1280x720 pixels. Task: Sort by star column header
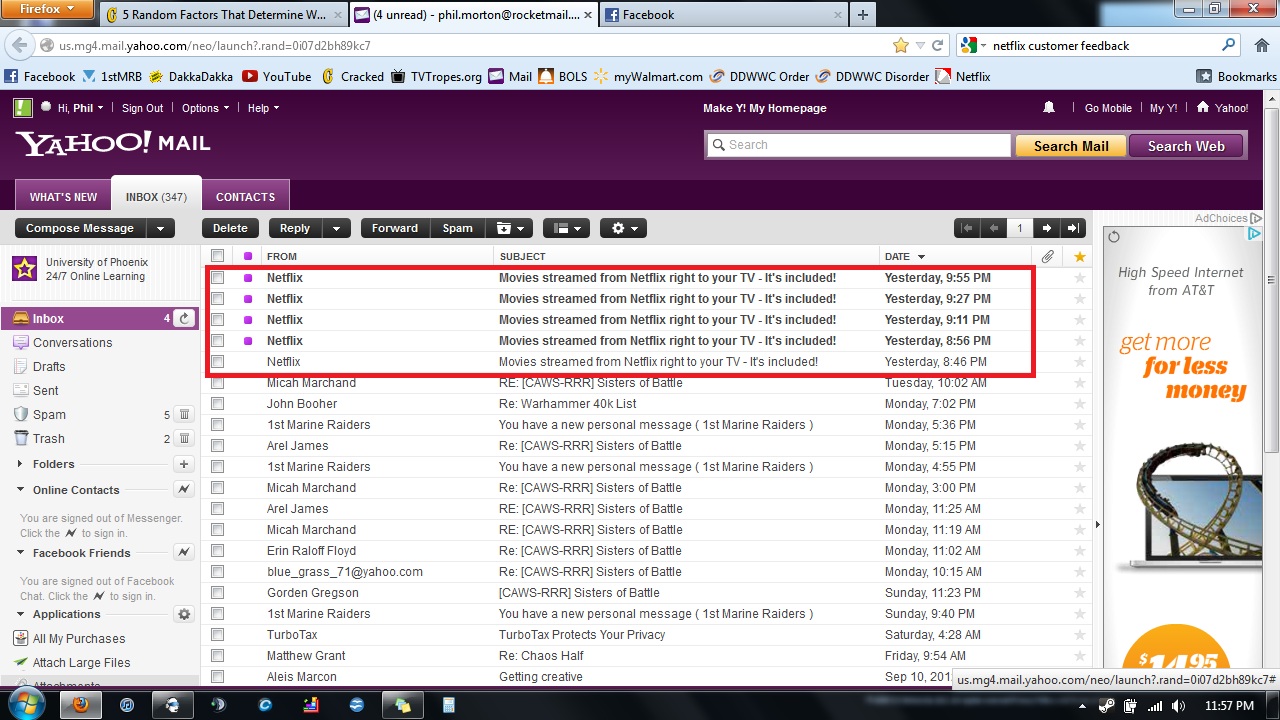[1079, 256]
